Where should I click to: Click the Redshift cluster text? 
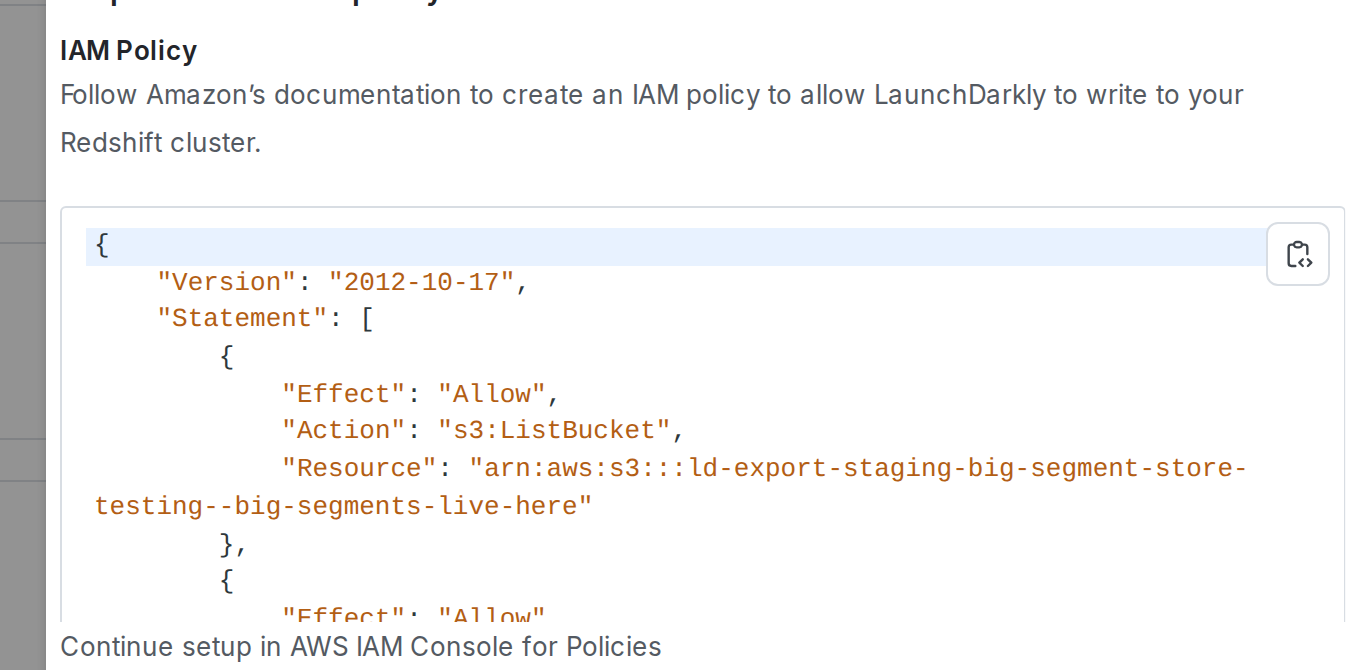tap(160, 142)
